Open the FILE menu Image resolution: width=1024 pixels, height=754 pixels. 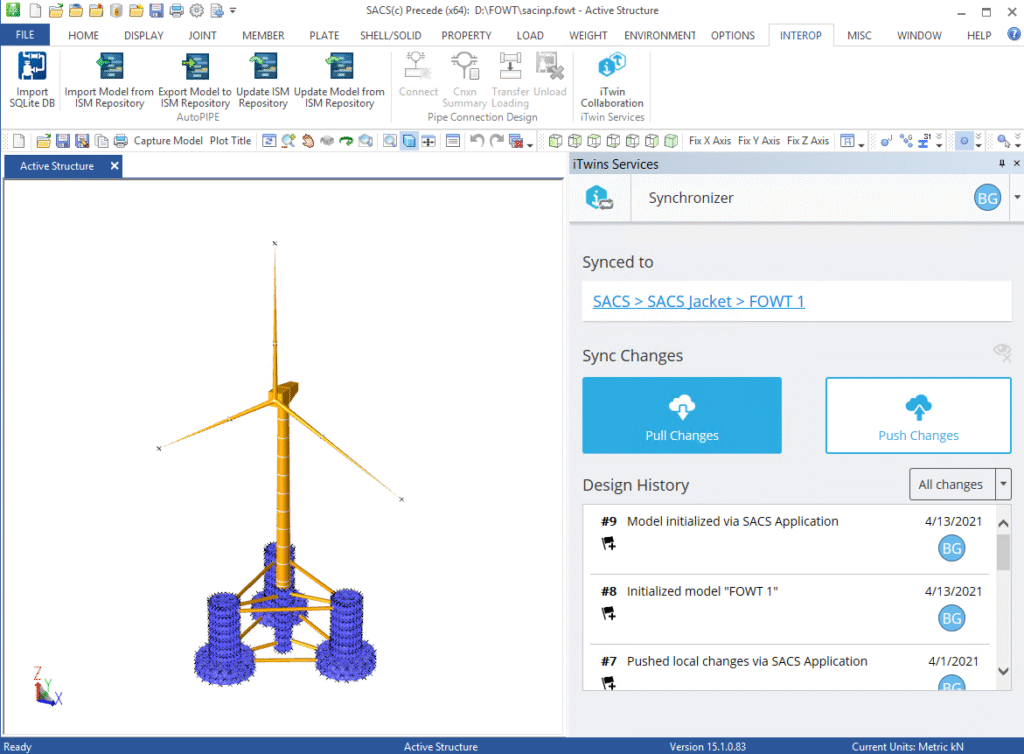[x=25, y=35]
